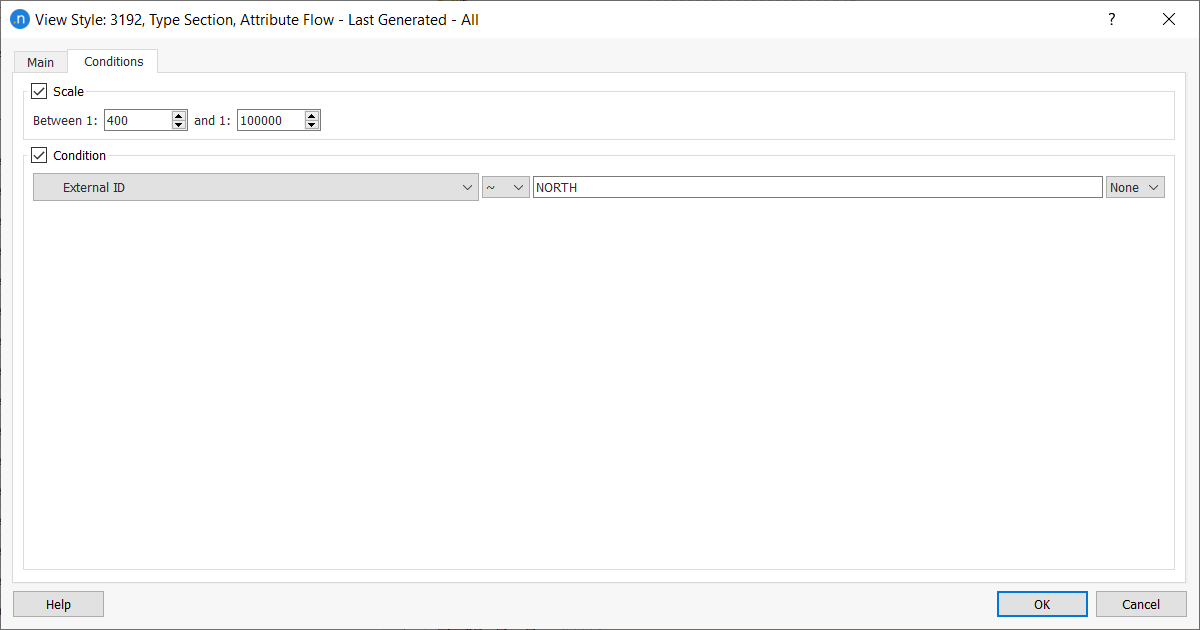
Task: Open the External ID attribute dropdown
Action: click(x=466, y=186)
